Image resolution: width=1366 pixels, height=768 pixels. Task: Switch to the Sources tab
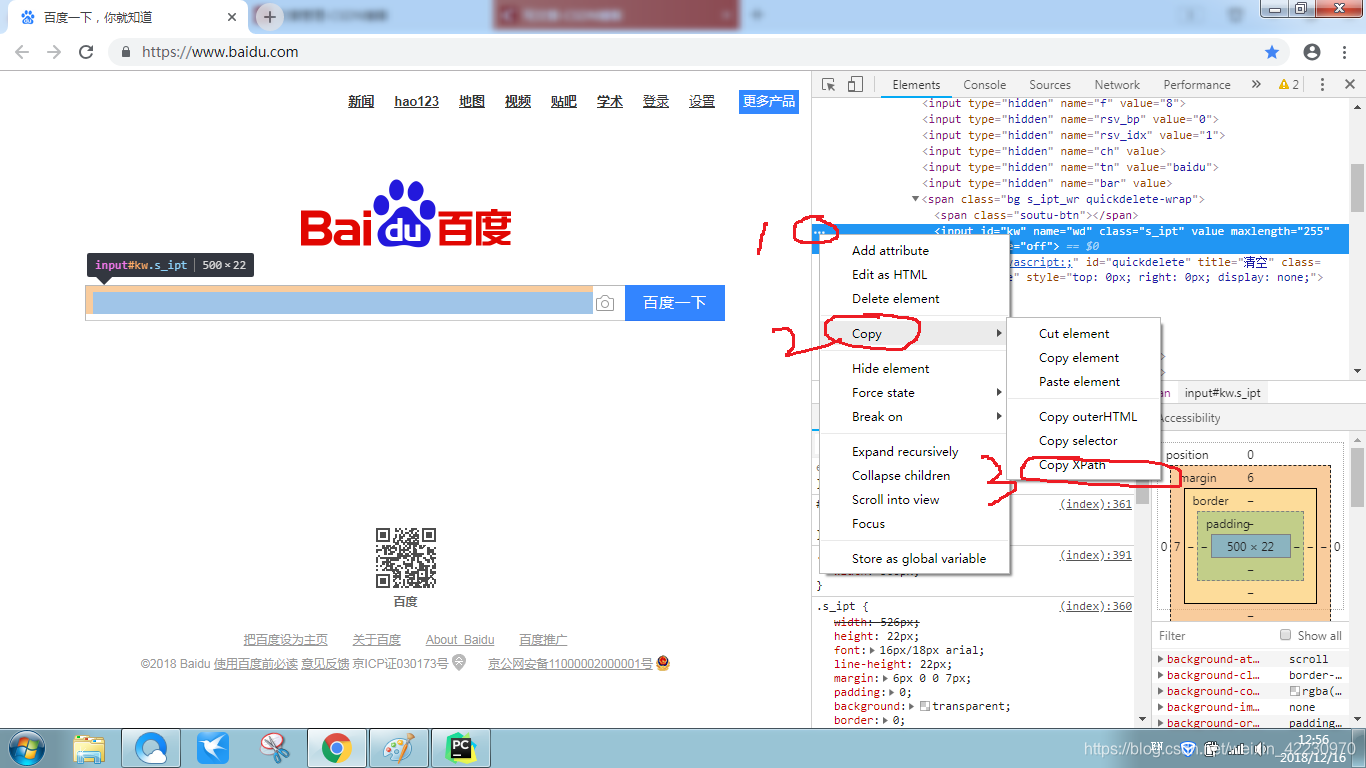click(x=1050, y=85)
